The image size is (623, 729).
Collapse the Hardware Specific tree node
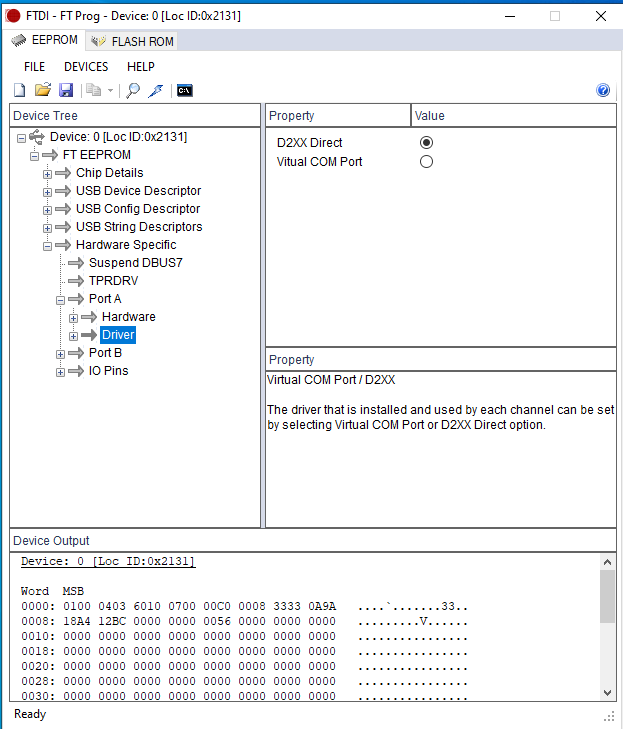click(x=47, y=246)
